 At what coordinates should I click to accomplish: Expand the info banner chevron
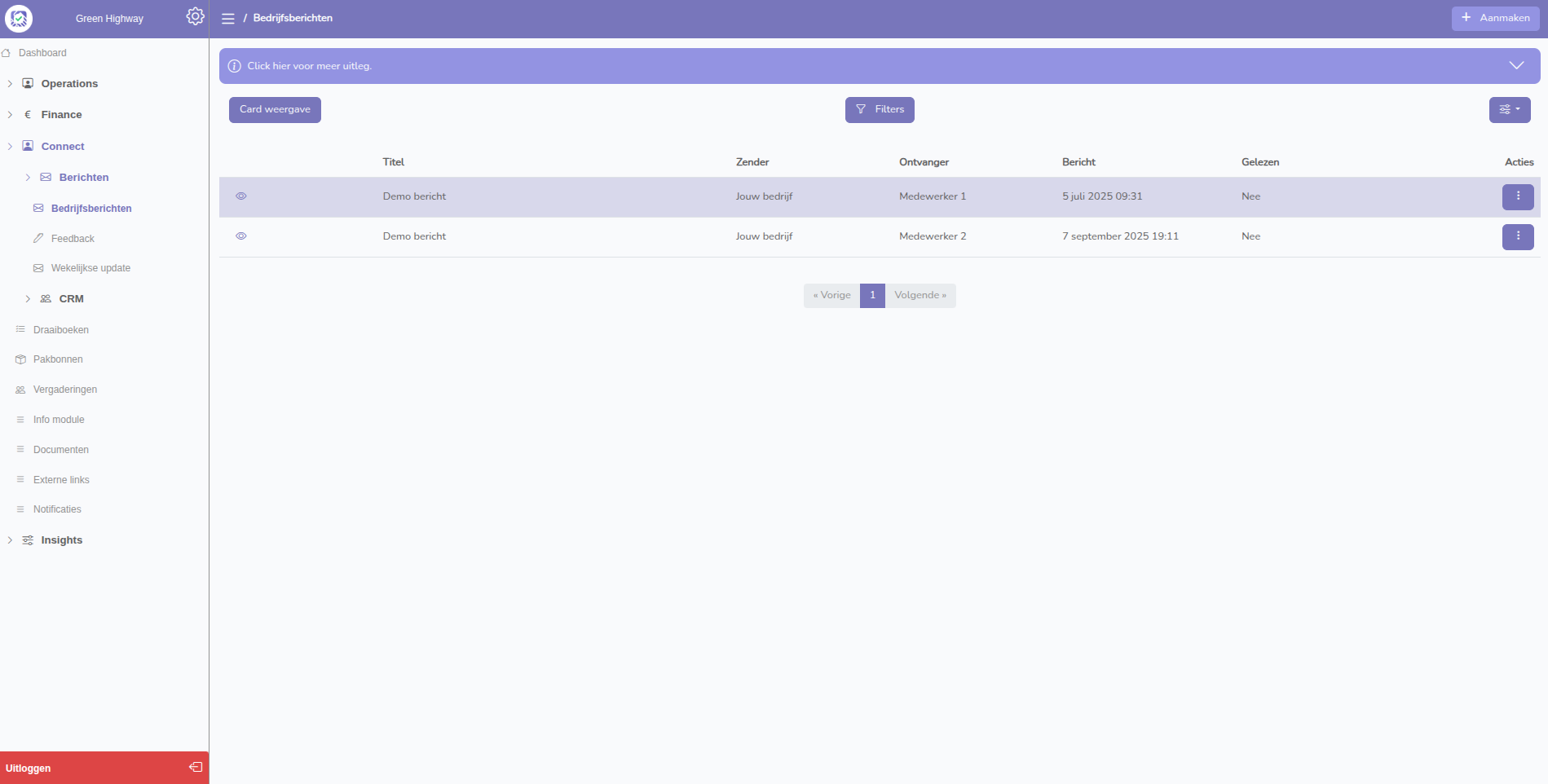[1515, 66]
